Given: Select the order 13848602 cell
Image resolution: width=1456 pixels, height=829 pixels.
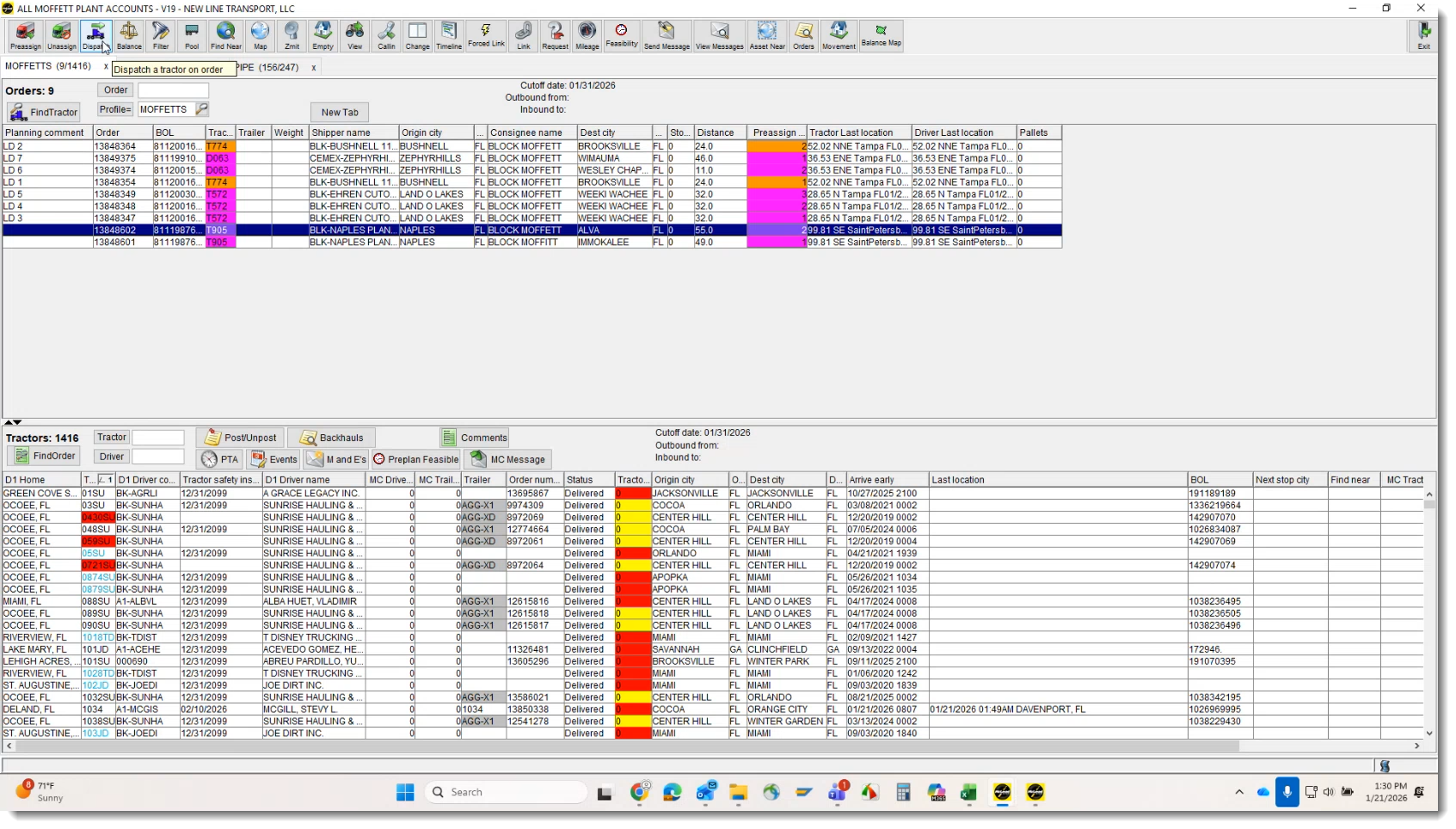Looking at the screenshot, I should (x=122, y=230).
